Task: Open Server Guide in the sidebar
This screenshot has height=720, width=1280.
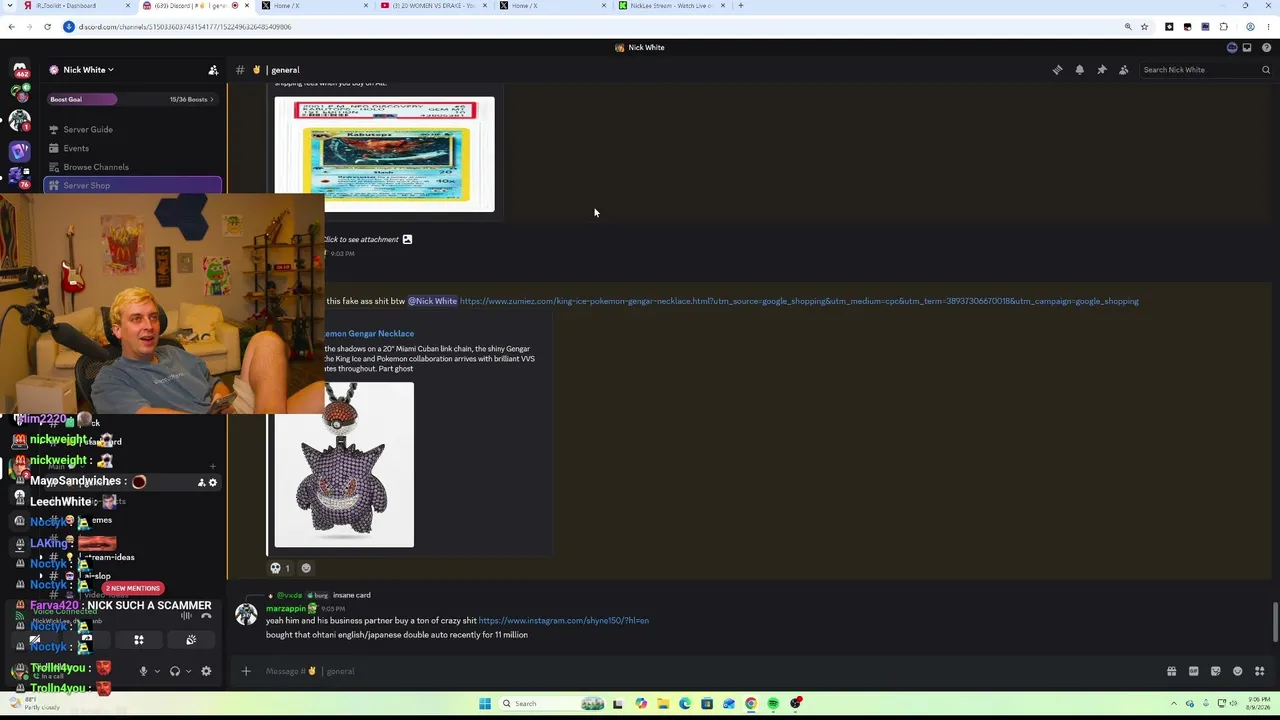Action: coord(133,129)
